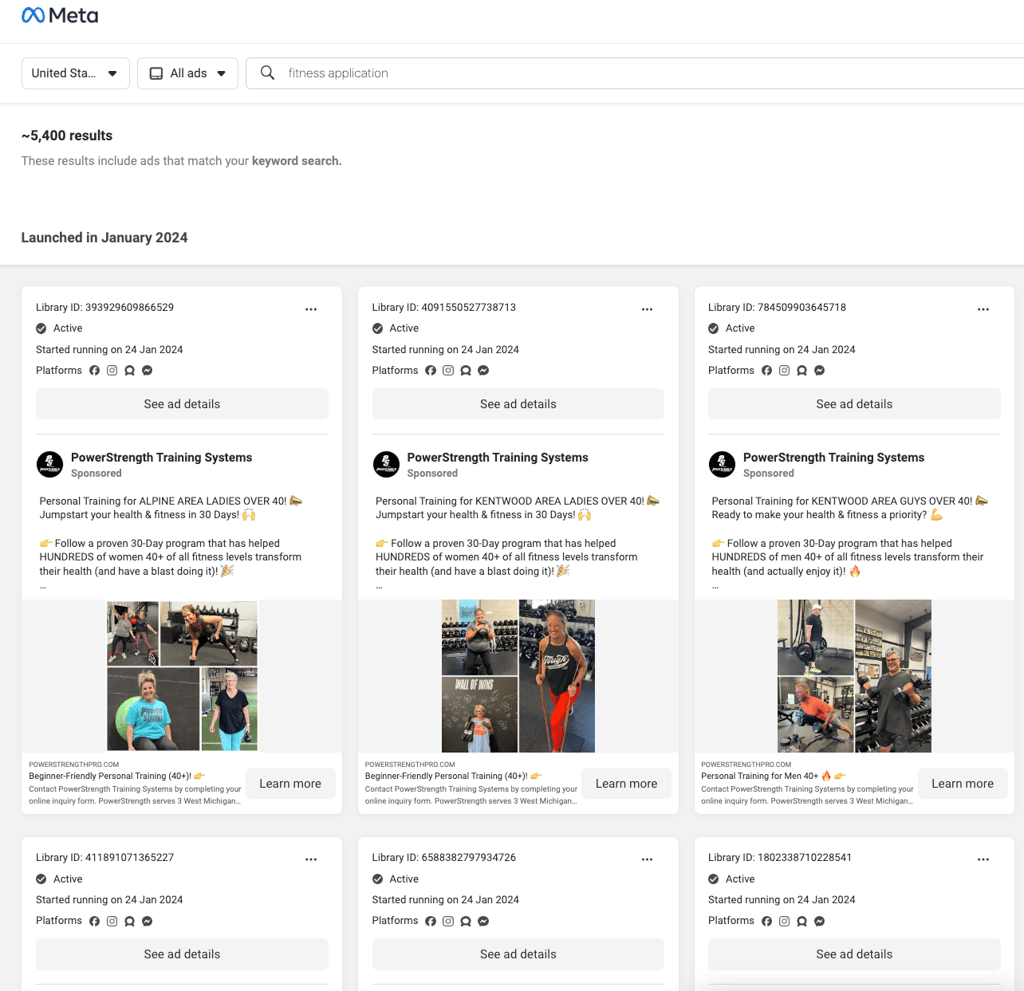1024x991 pixels.
Task: Click Active status icon on ad 784509903645718
Action: (713, 328)
